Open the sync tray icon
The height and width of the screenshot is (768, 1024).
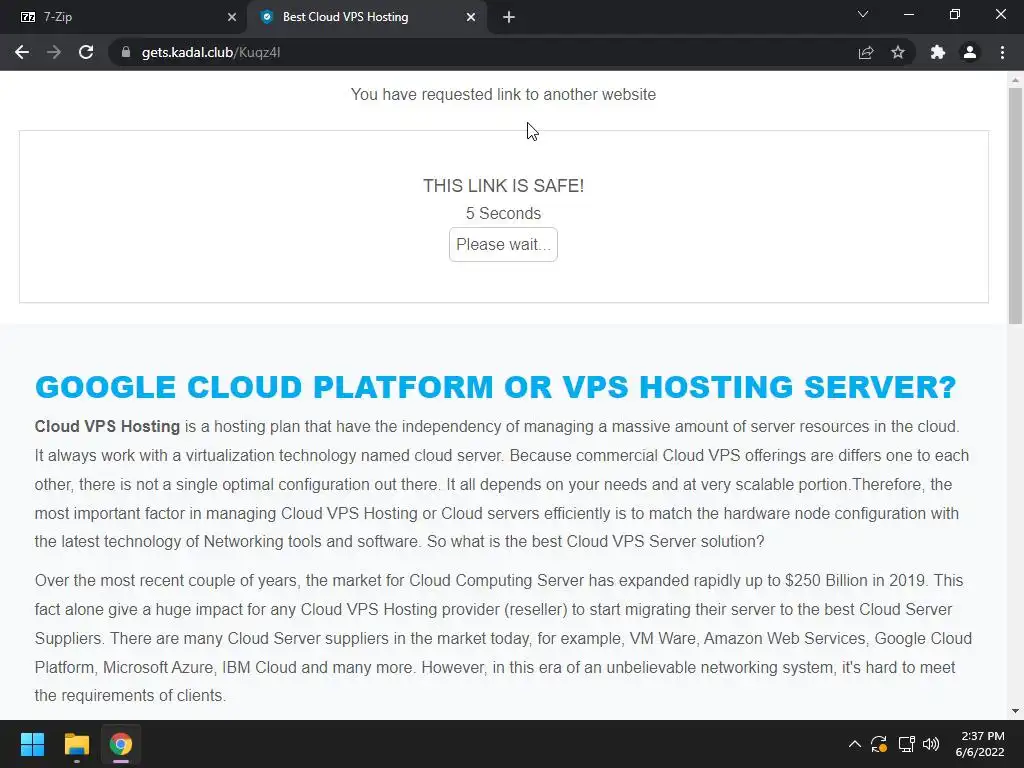[x=879, y=744]
